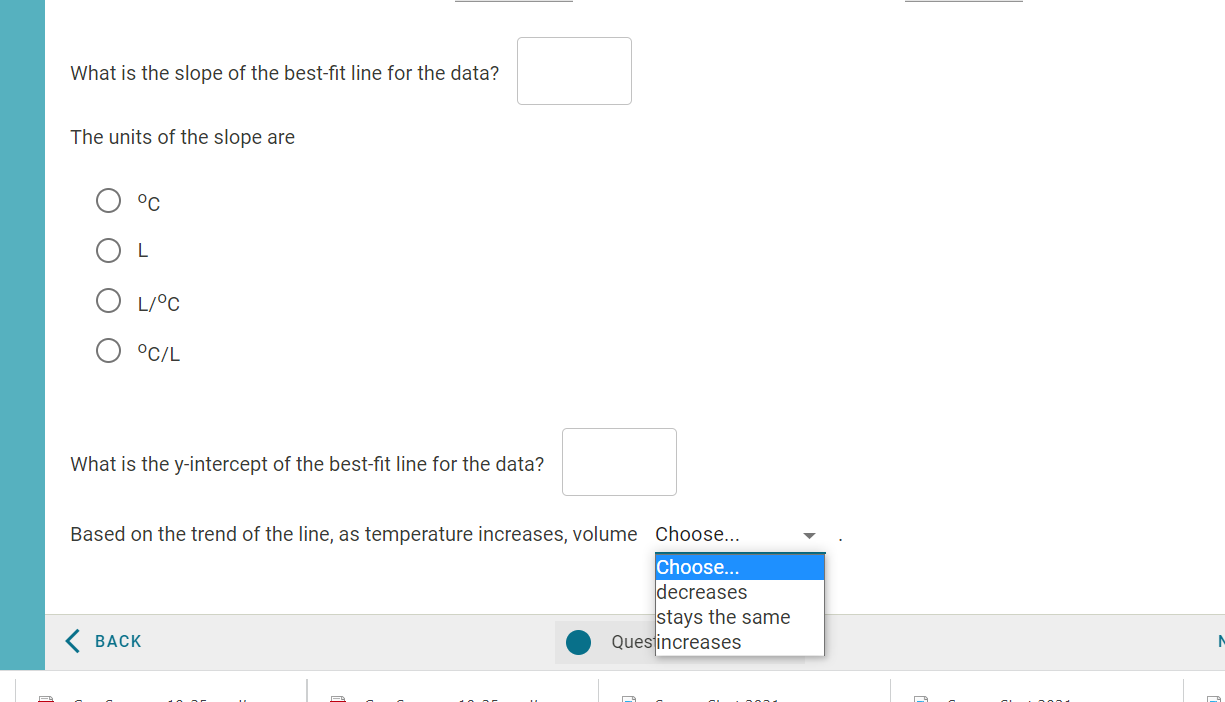Image resolution: width=1225 pixels, height=702 pixels.
Task: Select the °C/L units radio button
Action: pos(108,350)
